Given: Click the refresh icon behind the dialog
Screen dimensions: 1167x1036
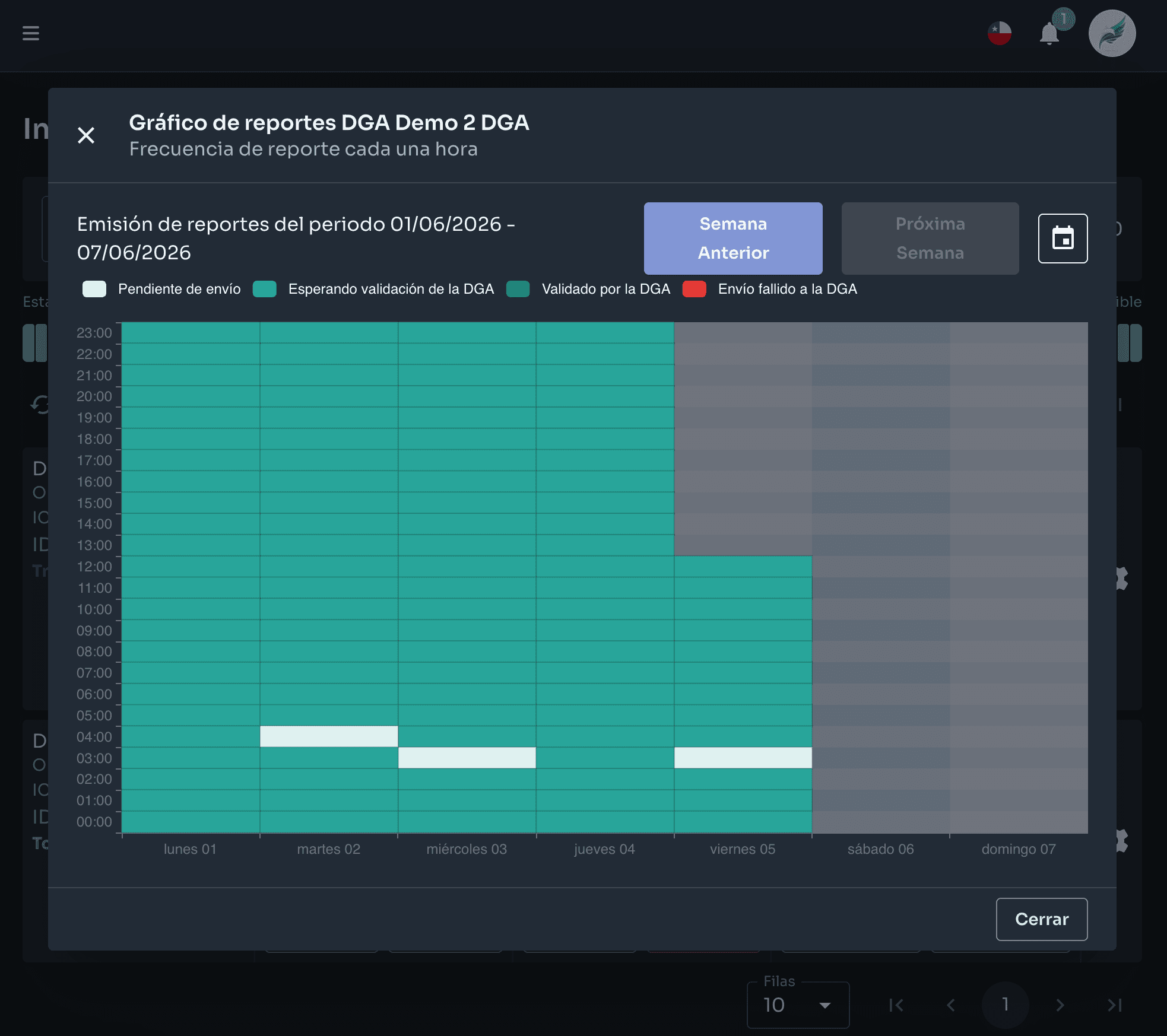Looking at the screenshot, I should [39, 405].
